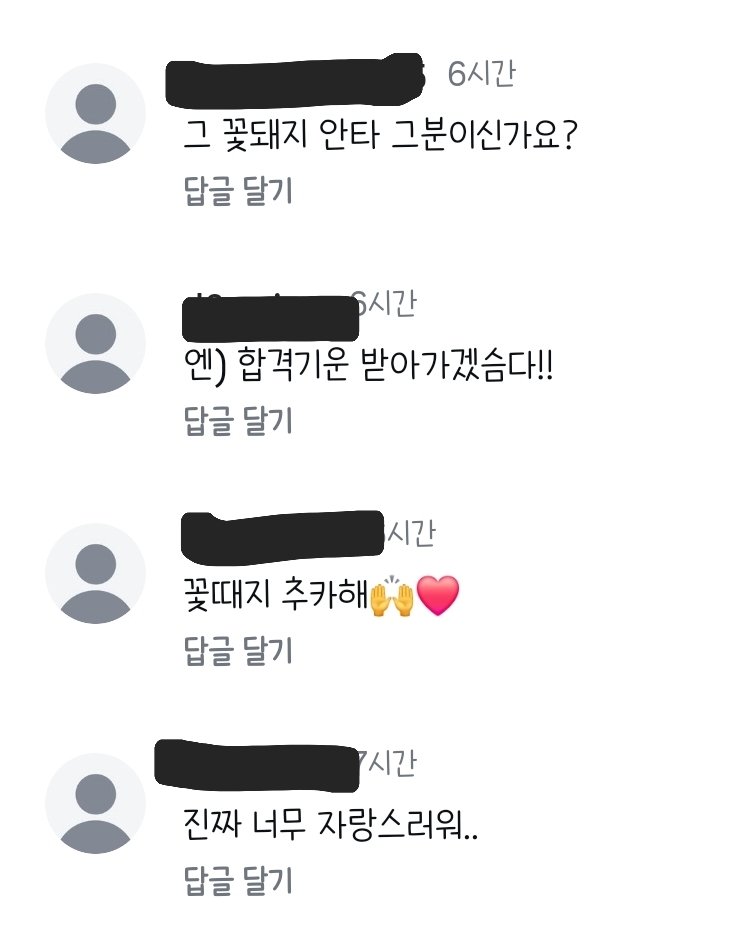Image resolution: width=744 pixels, height=948 pixels.
Task: Reply to '합격기운 받아가겠습다!!' comment
Action: click(238, 421)
